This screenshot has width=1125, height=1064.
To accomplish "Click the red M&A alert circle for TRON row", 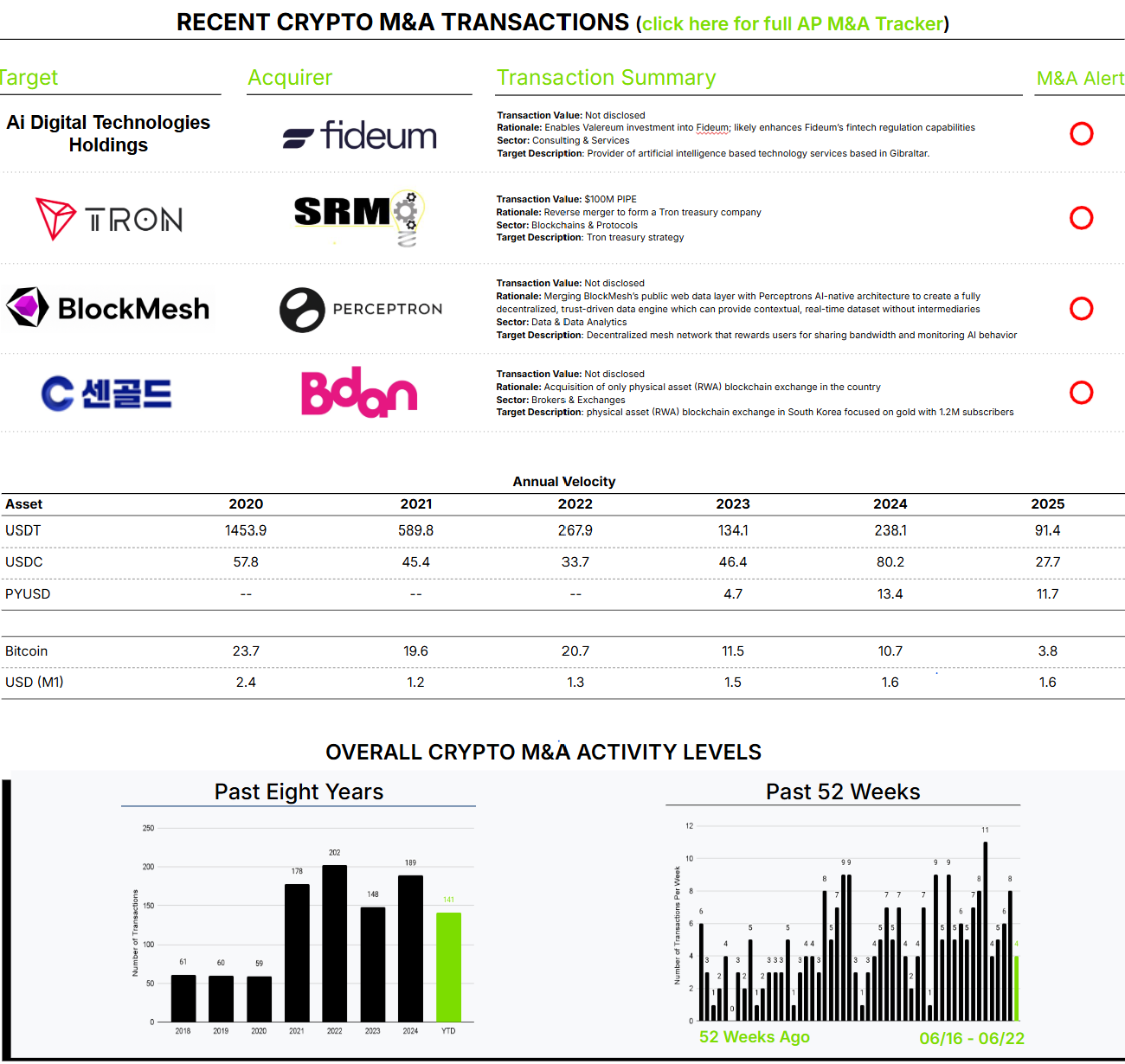I will pos(1081,218).
